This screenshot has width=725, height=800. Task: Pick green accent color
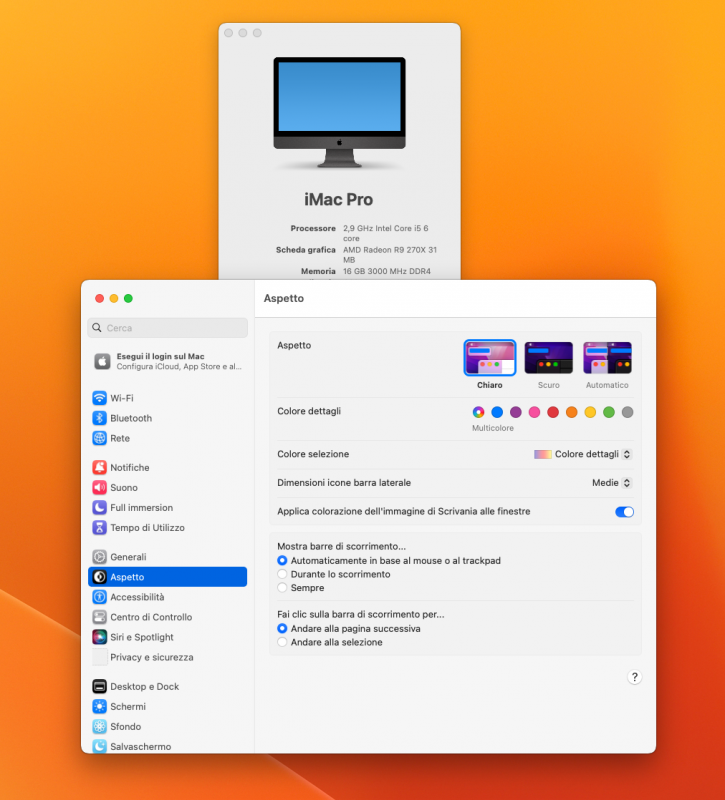(x=609, y=412)
